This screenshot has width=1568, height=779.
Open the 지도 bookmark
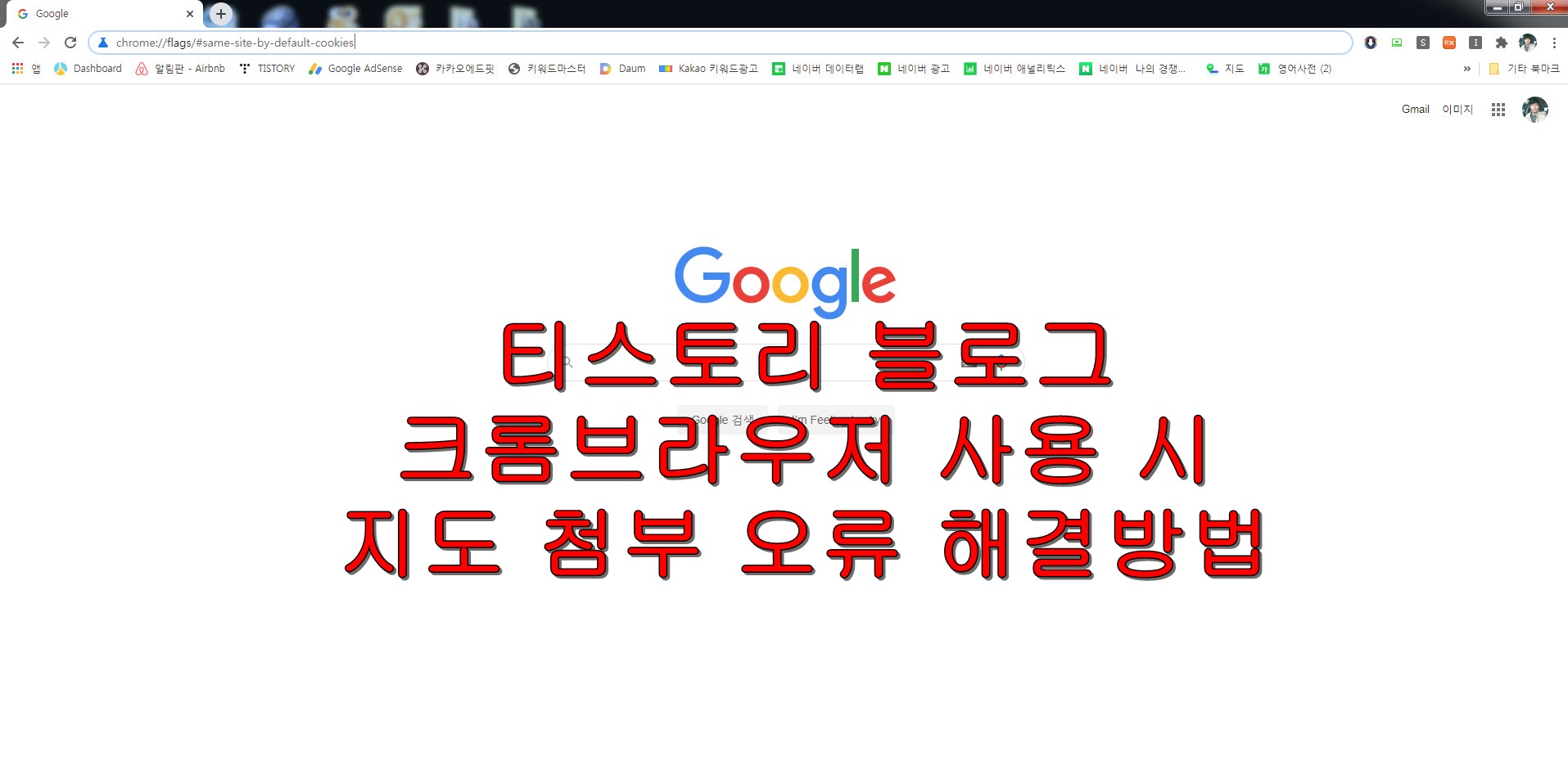pos(1225,69)
